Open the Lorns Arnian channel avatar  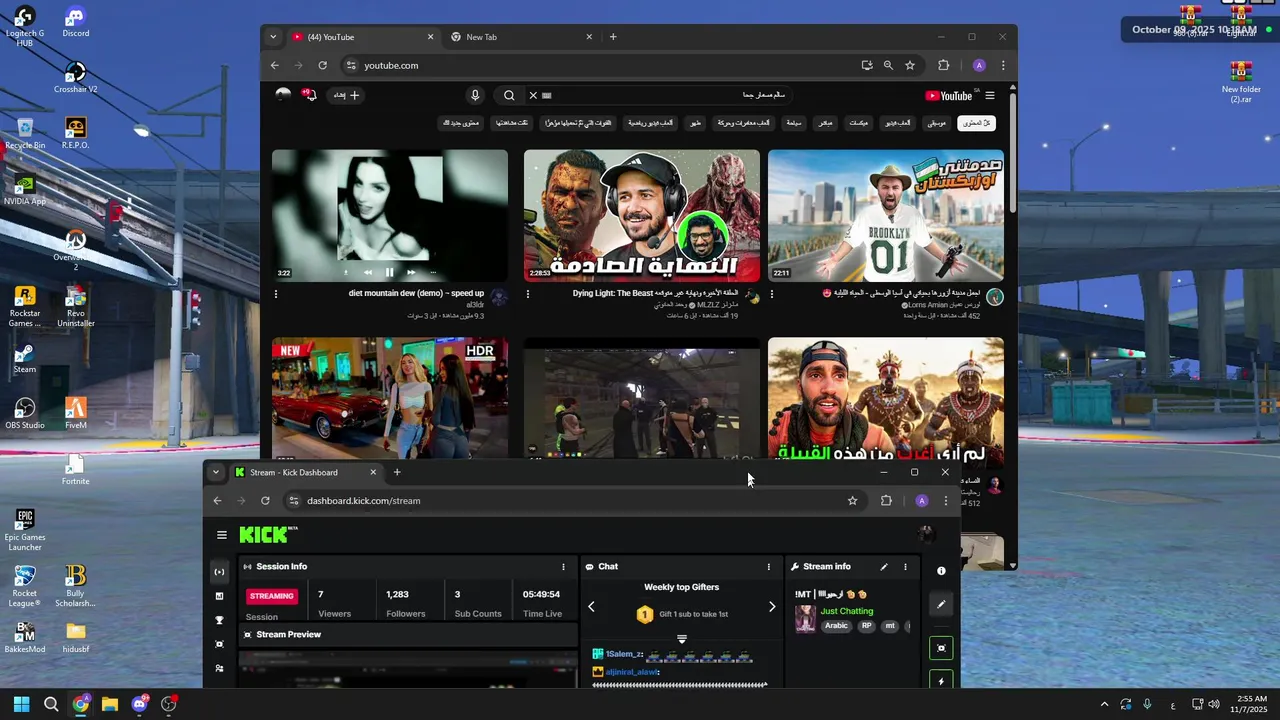(x=994, y=297)
